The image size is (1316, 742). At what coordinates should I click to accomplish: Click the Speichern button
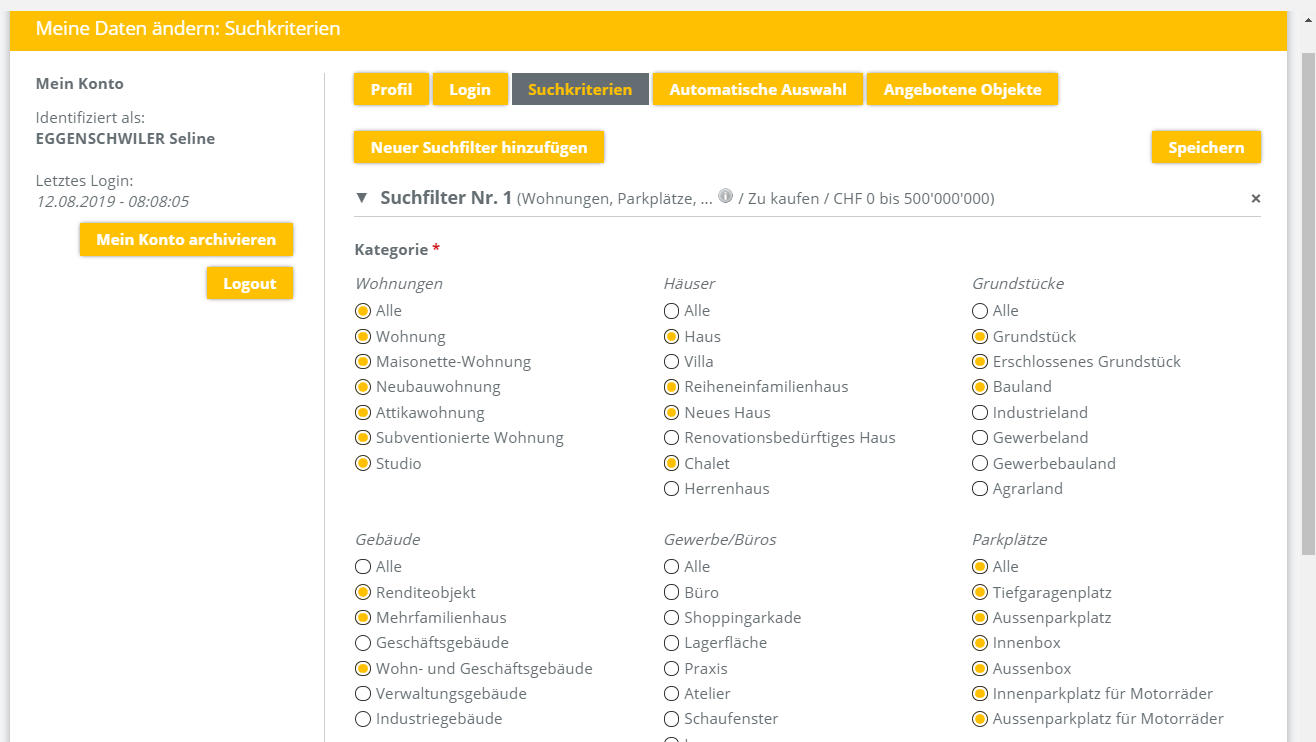[1206, 148]
